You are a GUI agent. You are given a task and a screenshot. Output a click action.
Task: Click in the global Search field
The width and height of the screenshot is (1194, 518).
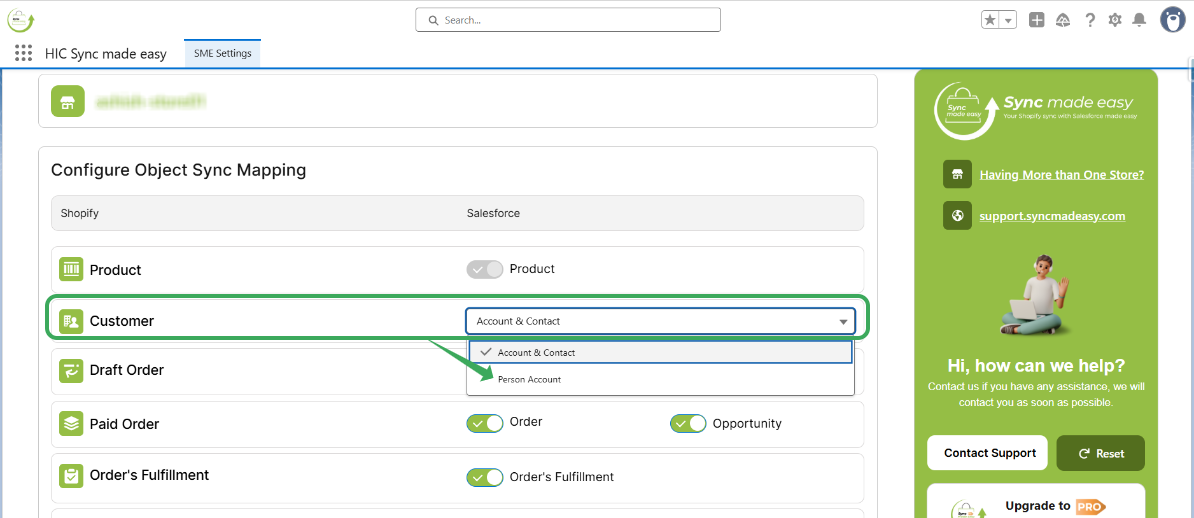pyautogui.click(x=568, y=20)
